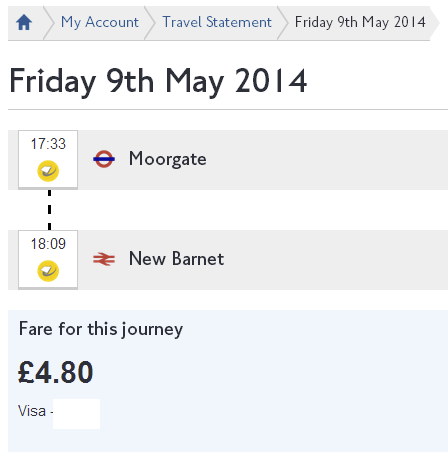448x466 pixels.
Task: Select the 17:33 touch-in time box
Action: [48, 159]
